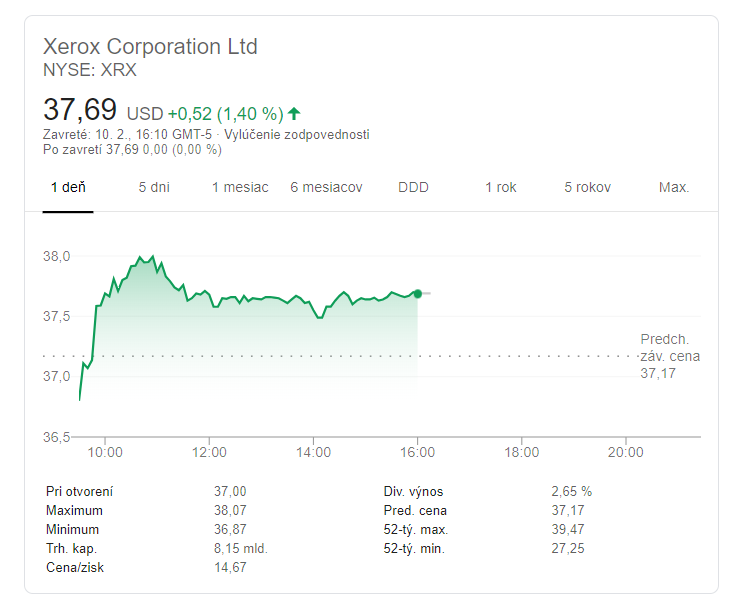Open the 1 mesiac chart view
Screen dimensions: 739x609
click(x=240, y=188)
